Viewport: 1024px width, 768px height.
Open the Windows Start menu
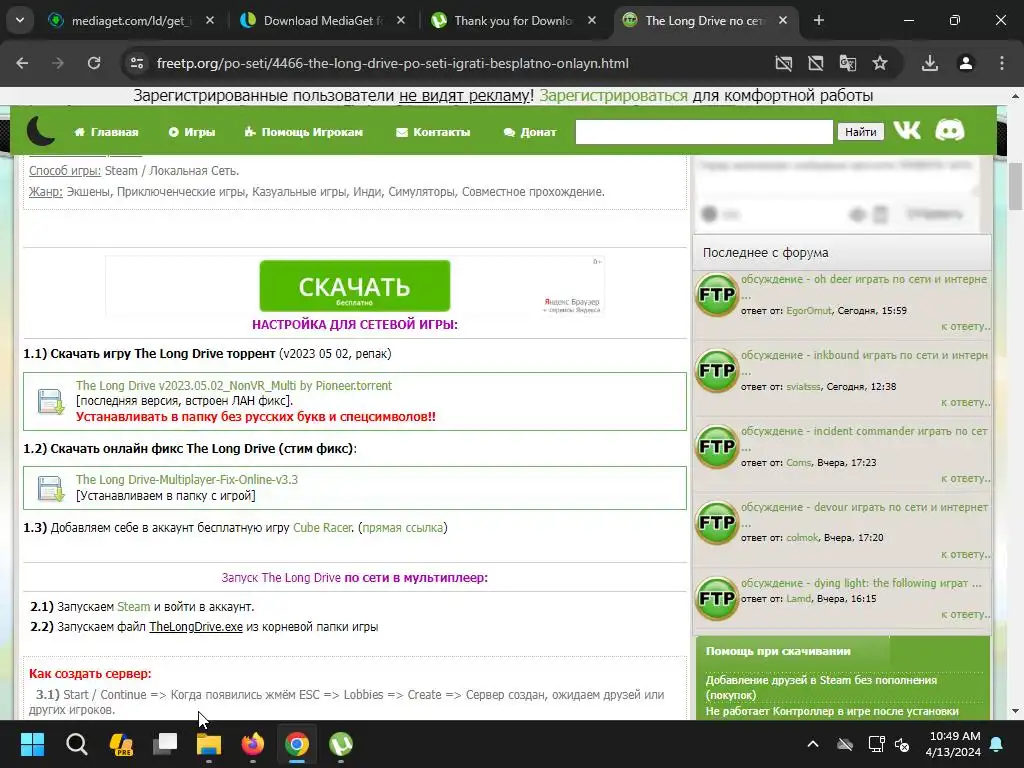tap(32, 744)
